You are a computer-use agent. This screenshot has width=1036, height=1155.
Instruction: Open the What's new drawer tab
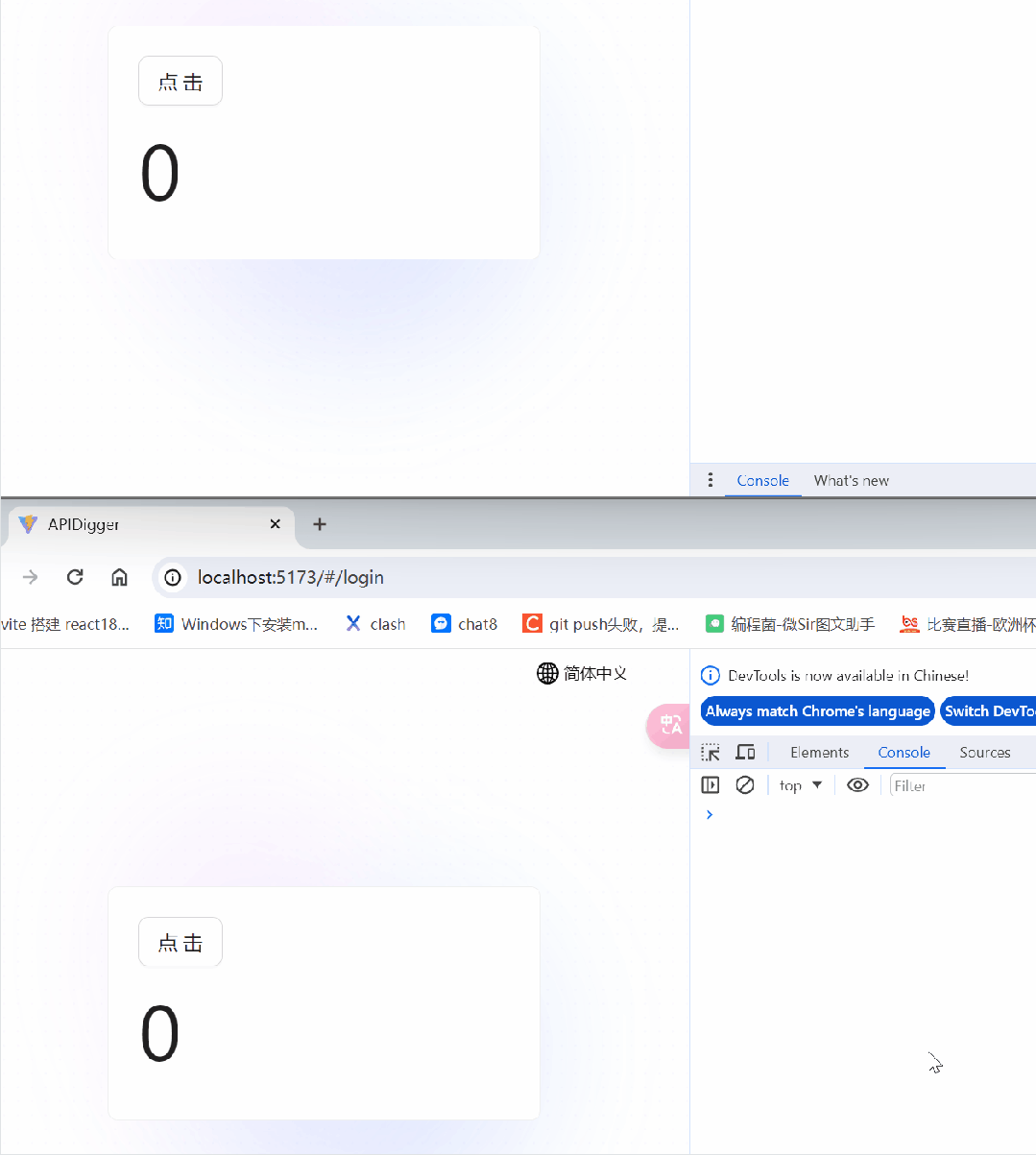point(851,480)
